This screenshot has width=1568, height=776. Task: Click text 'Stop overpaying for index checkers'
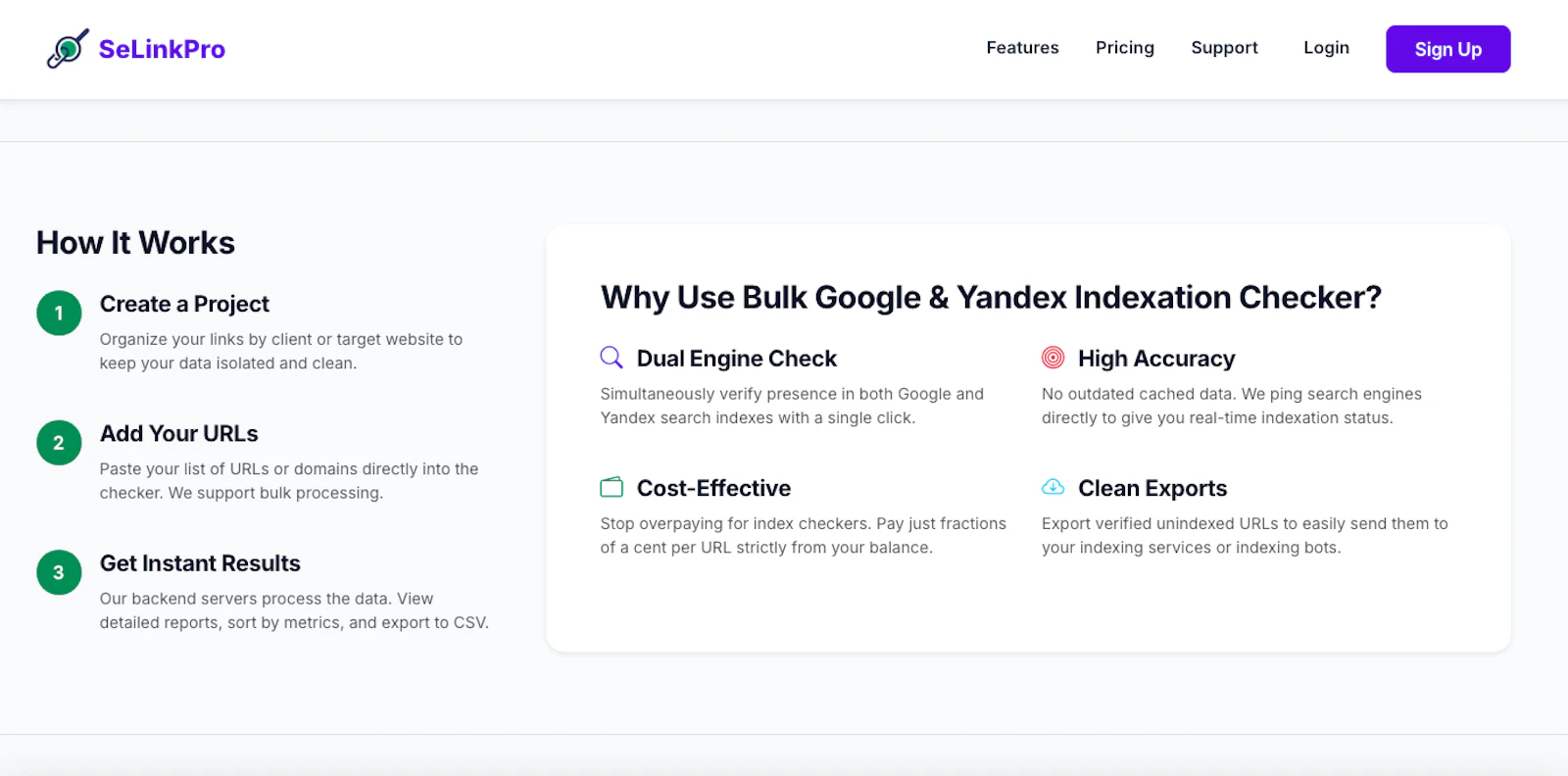(735, 523)
